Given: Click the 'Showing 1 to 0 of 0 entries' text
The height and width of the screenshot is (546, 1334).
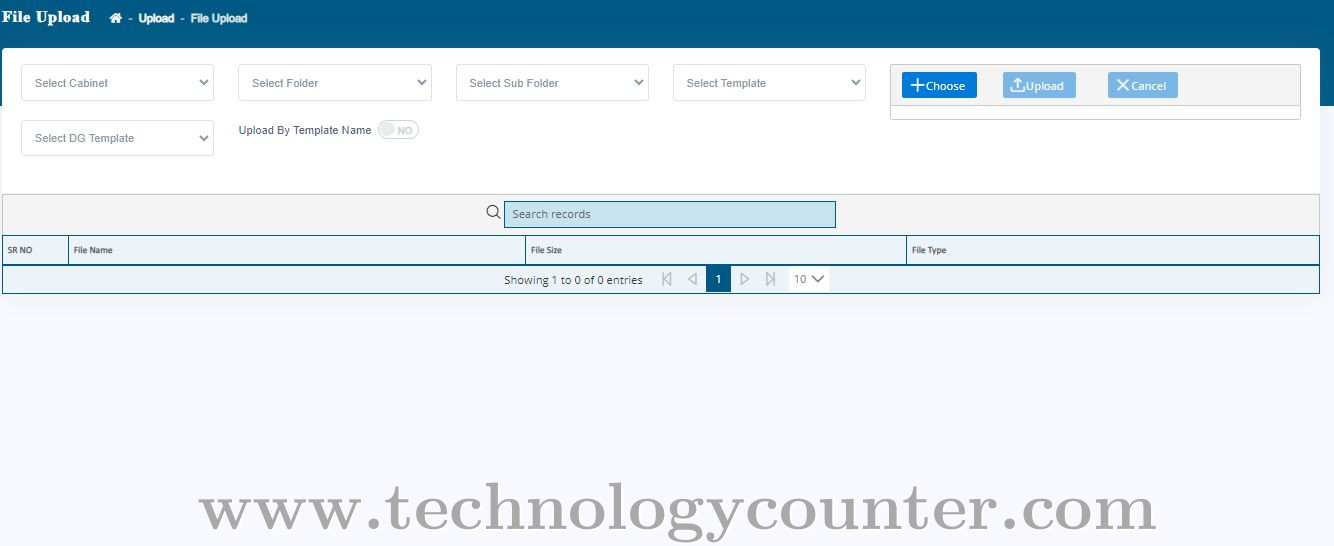Looking at the screenshot, I should pyautogui.click(x=573, y=280).
